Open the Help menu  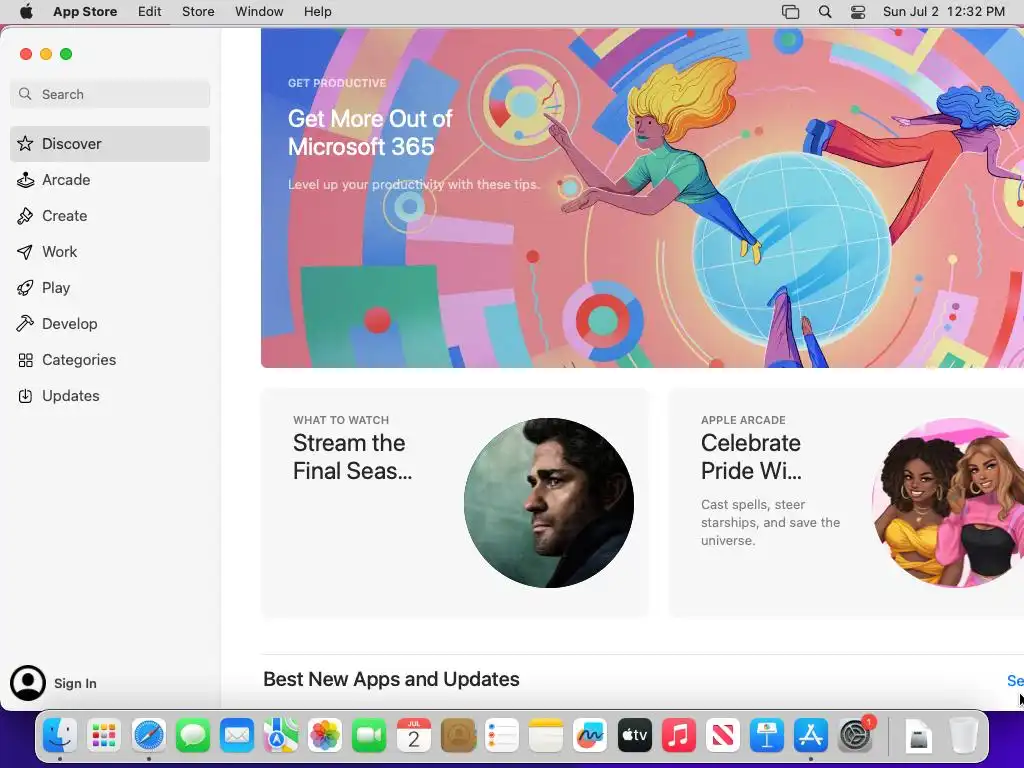(x=317, y=11)
